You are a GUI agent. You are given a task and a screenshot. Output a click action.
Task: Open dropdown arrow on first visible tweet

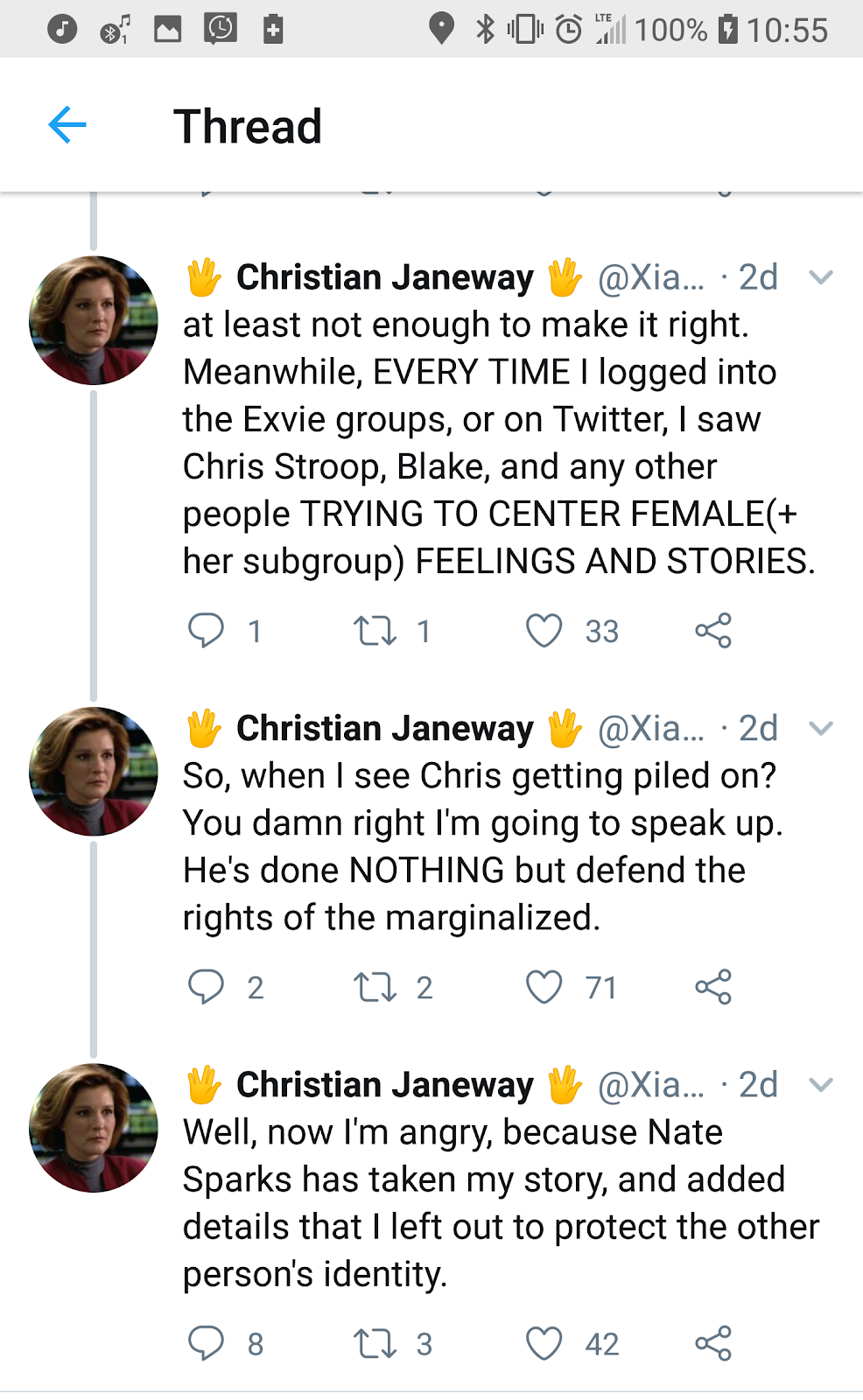point(820,277)
